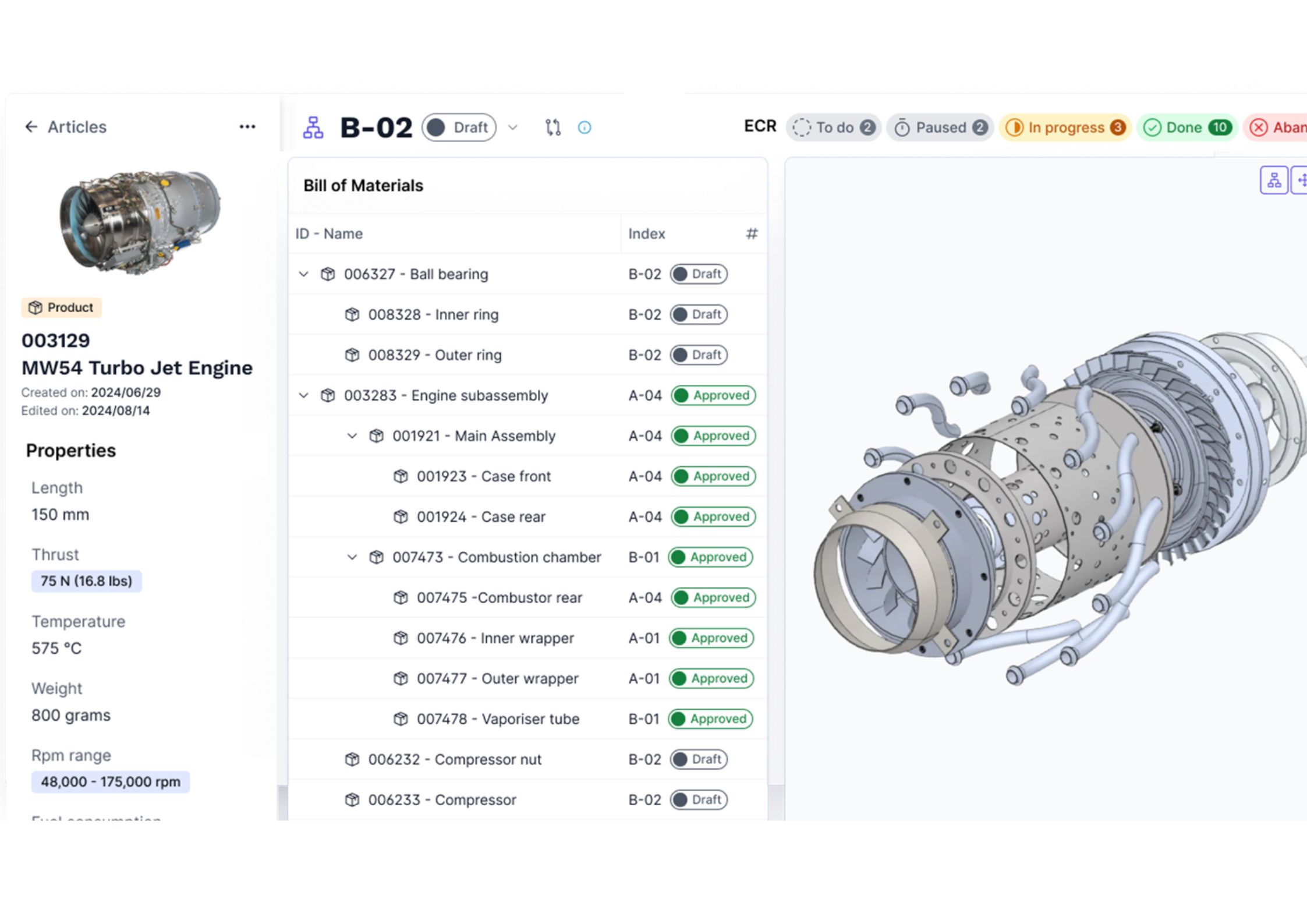Select the In progress ECR filter tab
The image size is (1307, 924).
pyautogui.click(x=1065, y=128)
